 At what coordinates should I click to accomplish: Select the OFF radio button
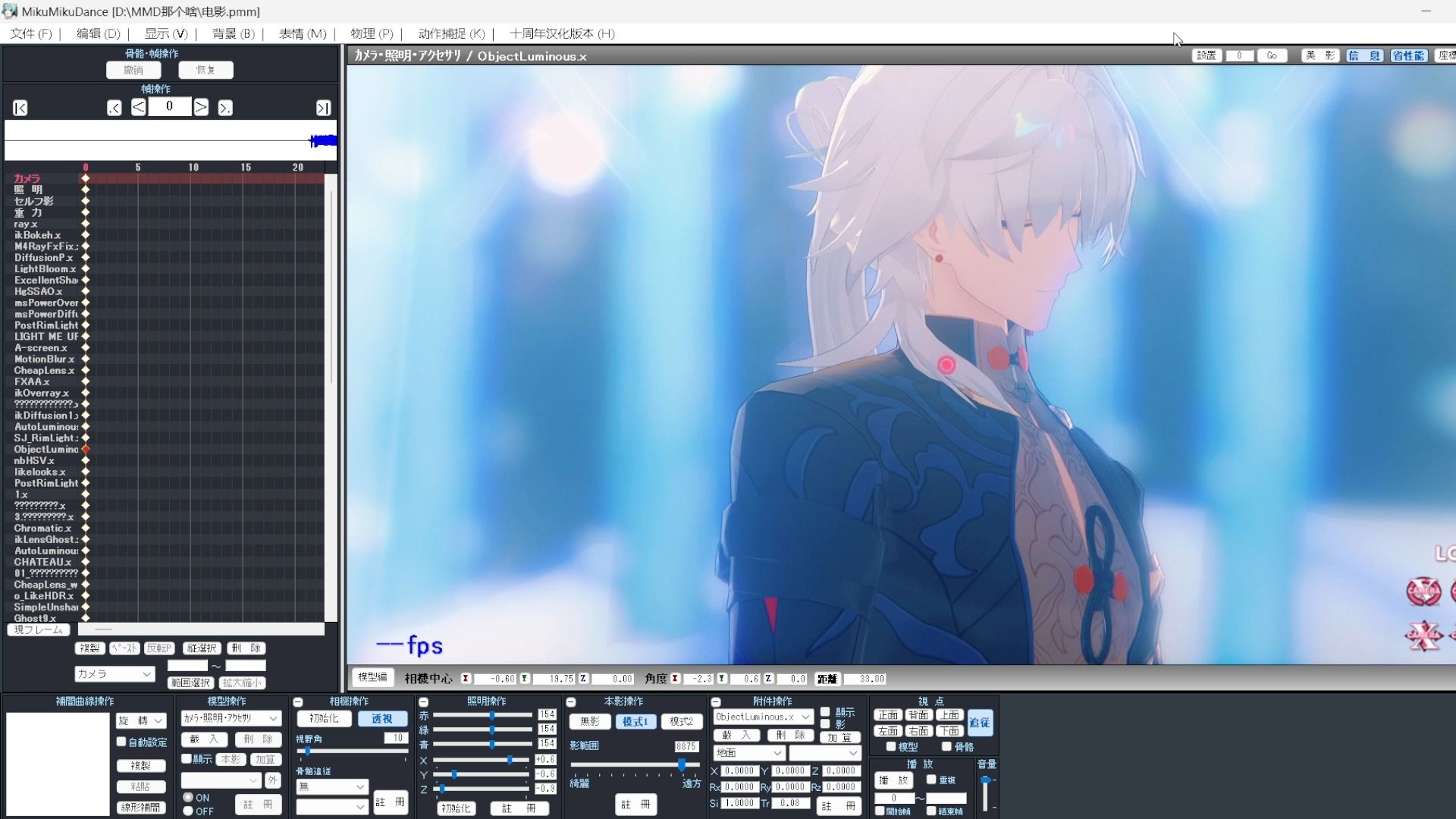pos(188,811)
